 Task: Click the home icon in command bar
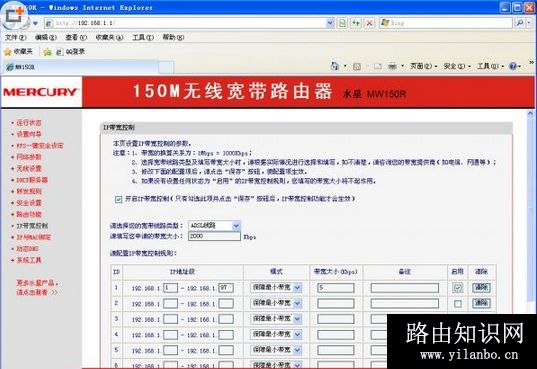pos(335,66)
